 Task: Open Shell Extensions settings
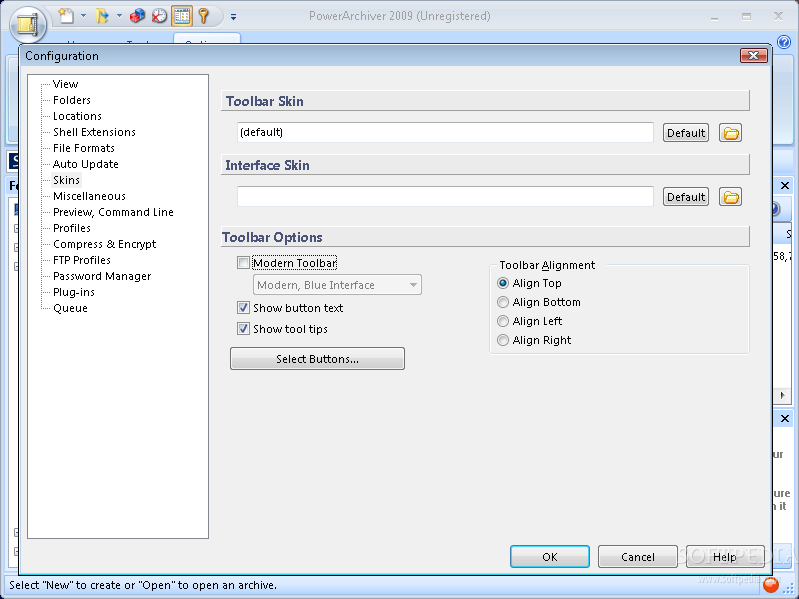point(94,132)
